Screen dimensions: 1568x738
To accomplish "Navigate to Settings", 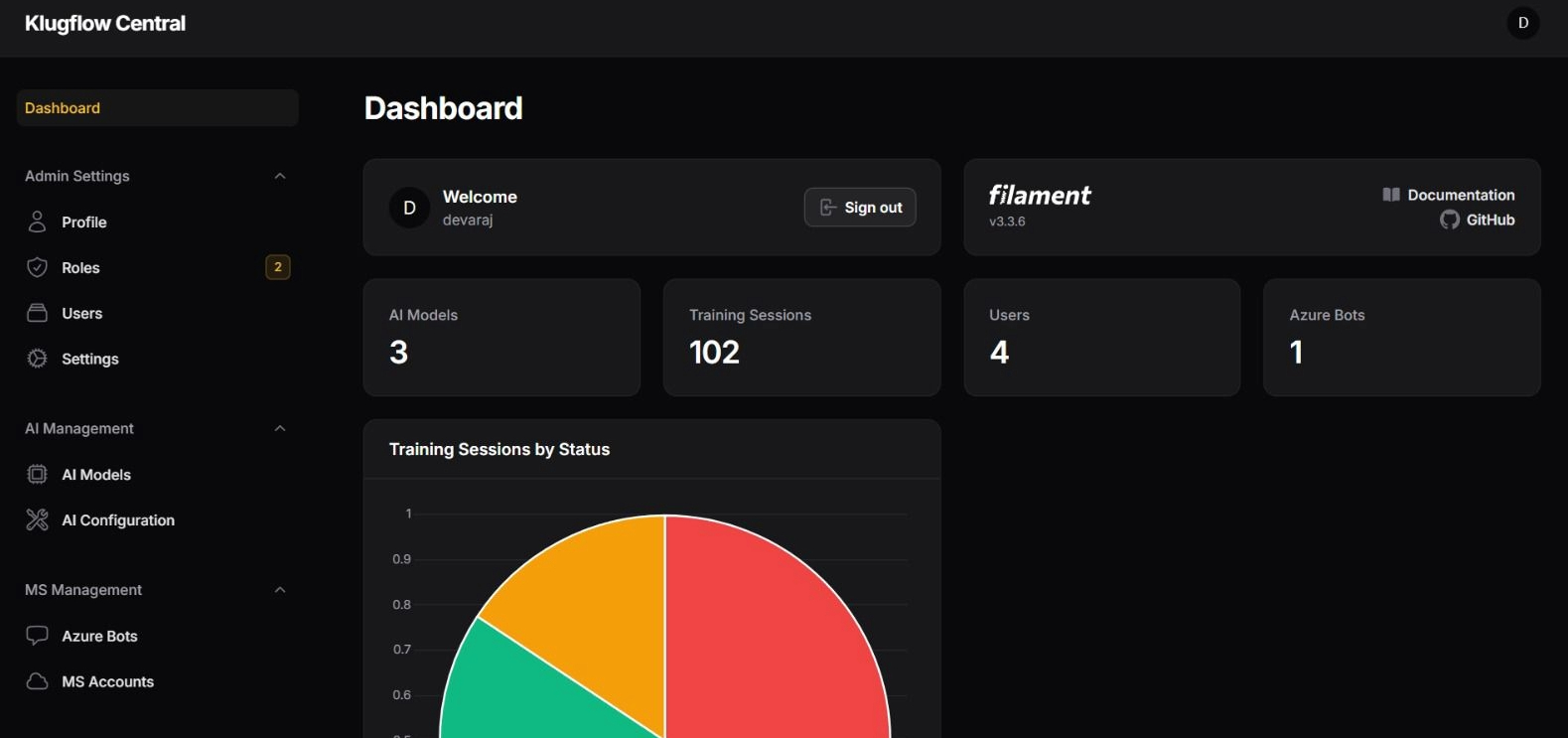I will point(157,359).
